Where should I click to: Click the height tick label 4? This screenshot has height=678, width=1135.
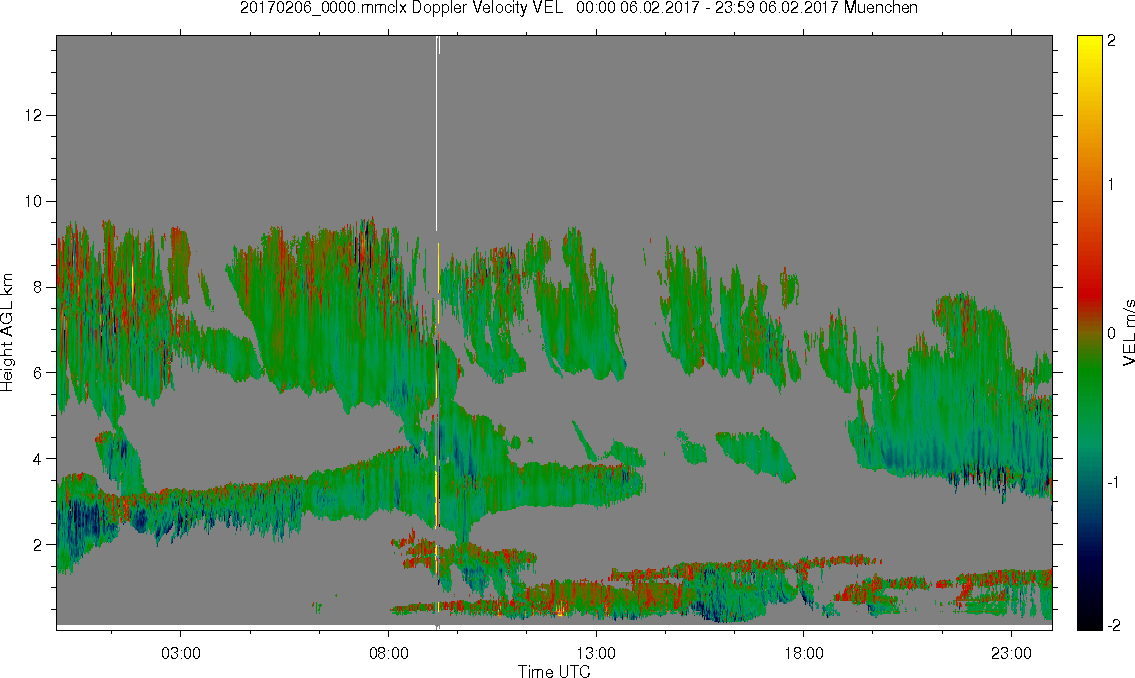tap(38, 459)
